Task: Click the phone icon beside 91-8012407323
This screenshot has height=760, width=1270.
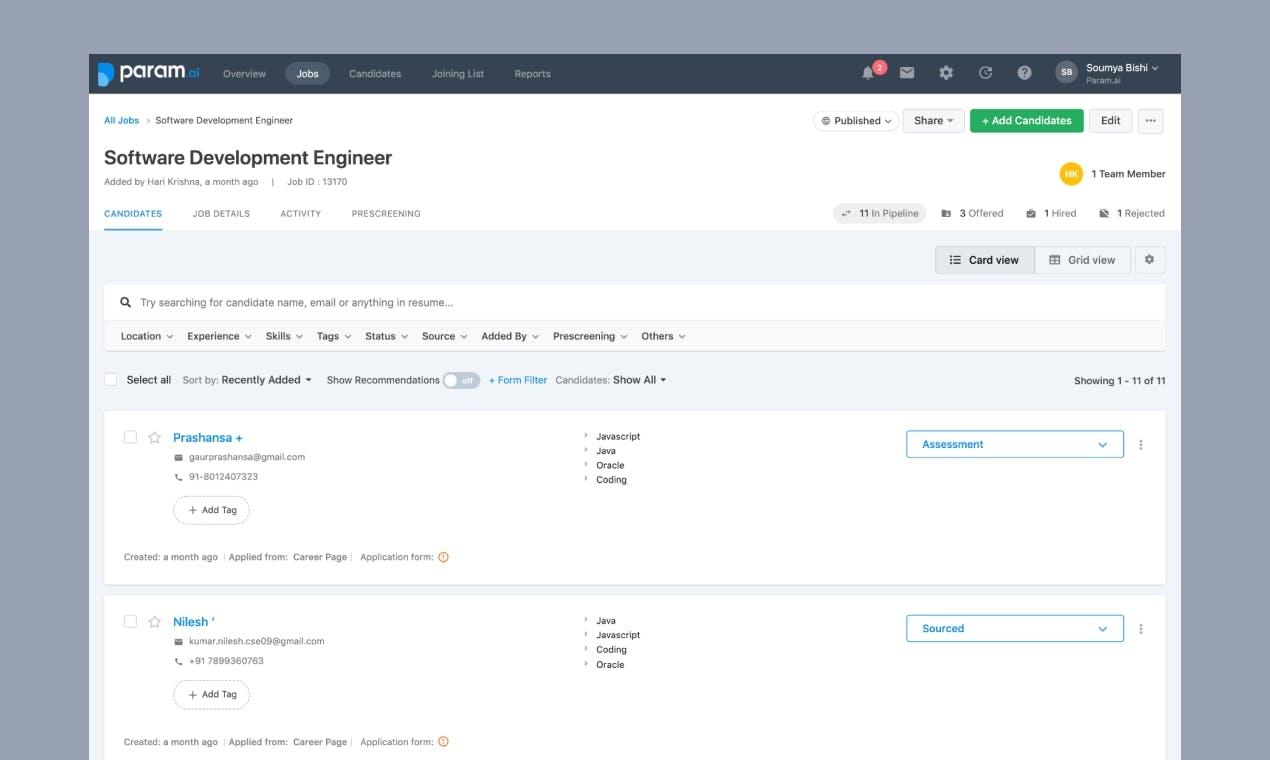Action: tap(179, 477)
